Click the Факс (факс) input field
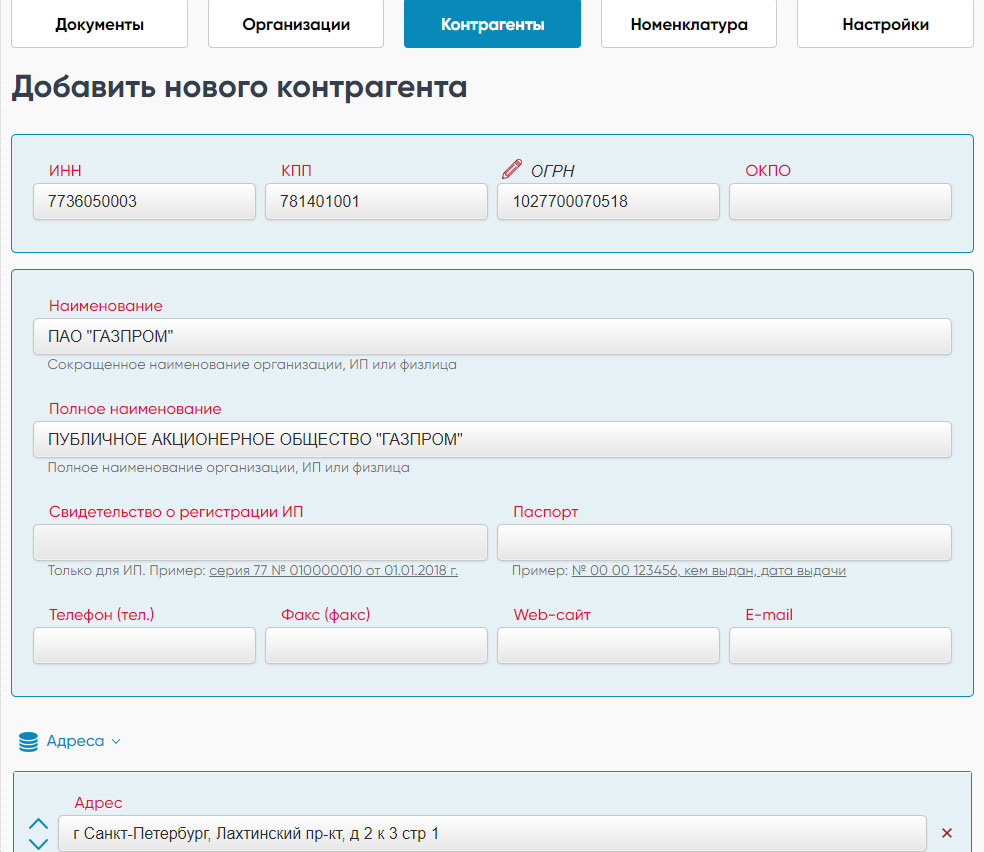This screenshot has width=984, height=852. [377, 645]
